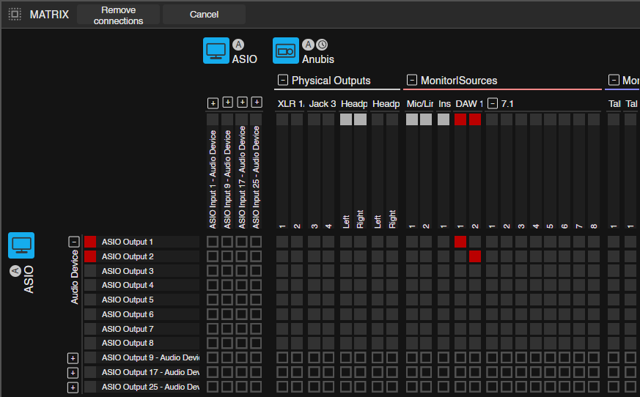The height and width of the screenshot is (397, 640).
Task: Click the Mic/Lin column header
Action: coord(419,104)
